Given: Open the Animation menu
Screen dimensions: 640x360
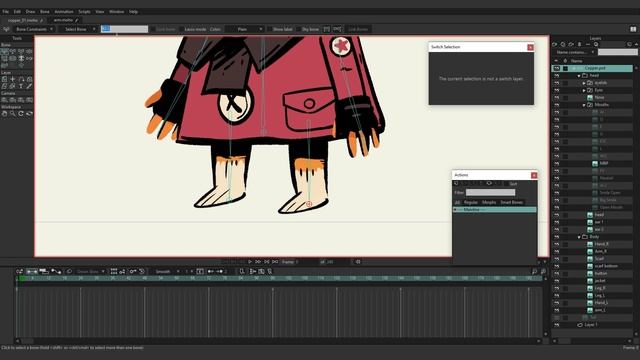Looking at the screenshot, I should (x=64, y=12).
